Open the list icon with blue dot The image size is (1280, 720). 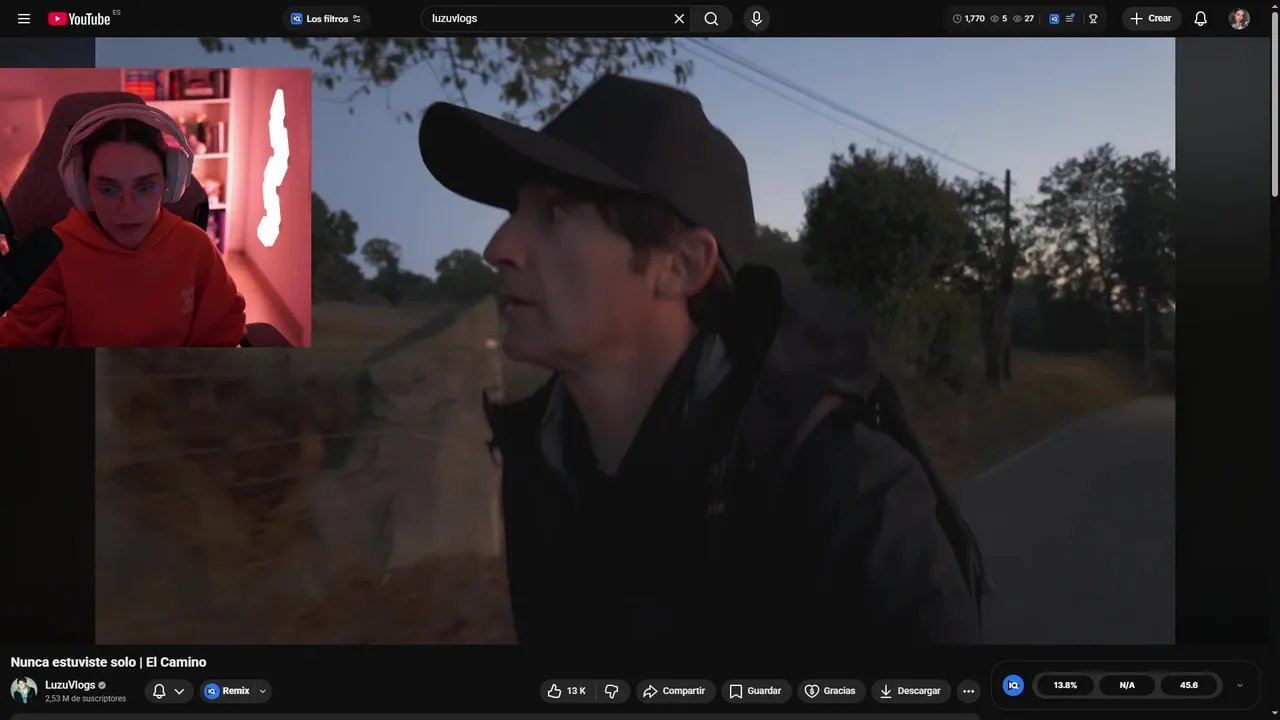point(1071,19)
